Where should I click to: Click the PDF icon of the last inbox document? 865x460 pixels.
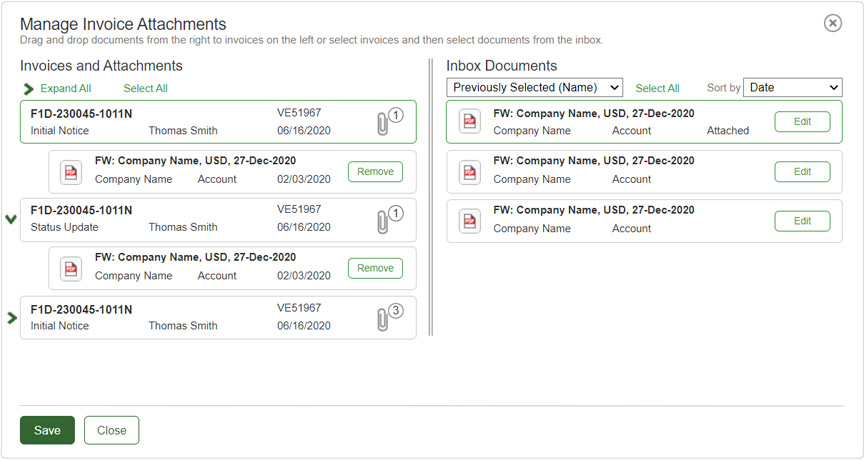tap(469, 221)
